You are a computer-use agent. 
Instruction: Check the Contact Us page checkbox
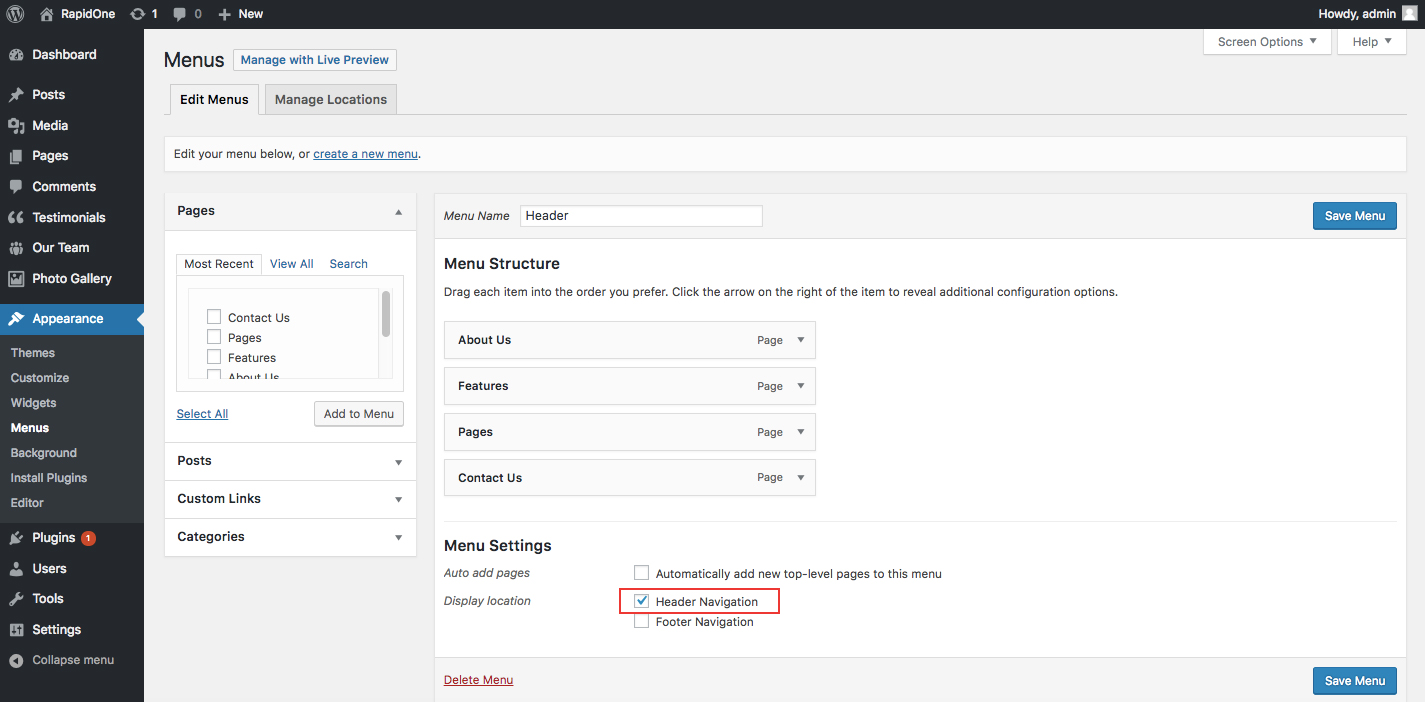coord(214,317)
